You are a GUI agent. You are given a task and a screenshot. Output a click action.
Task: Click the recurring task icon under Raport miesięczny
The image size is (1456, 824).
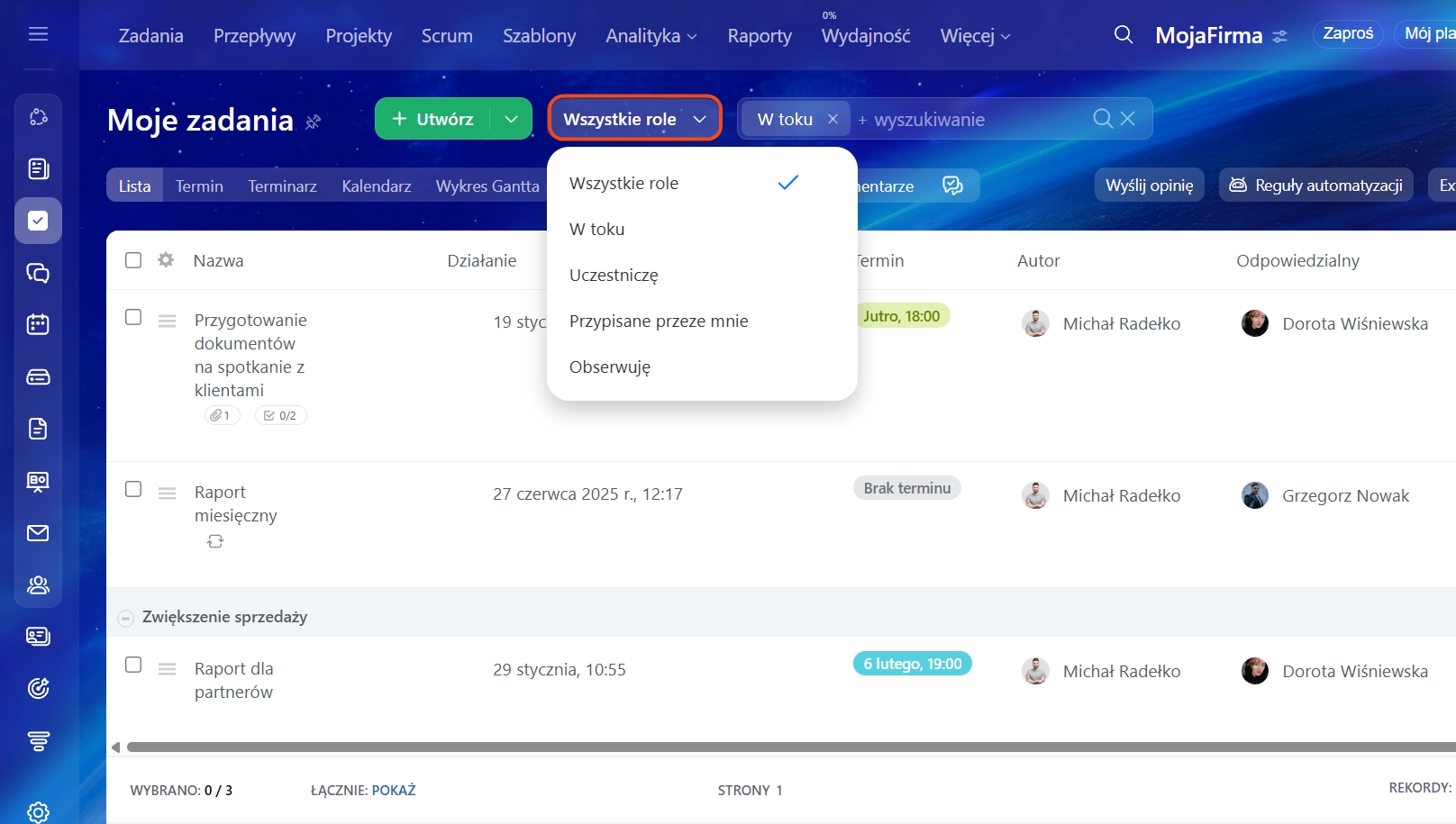click(215, 541)
